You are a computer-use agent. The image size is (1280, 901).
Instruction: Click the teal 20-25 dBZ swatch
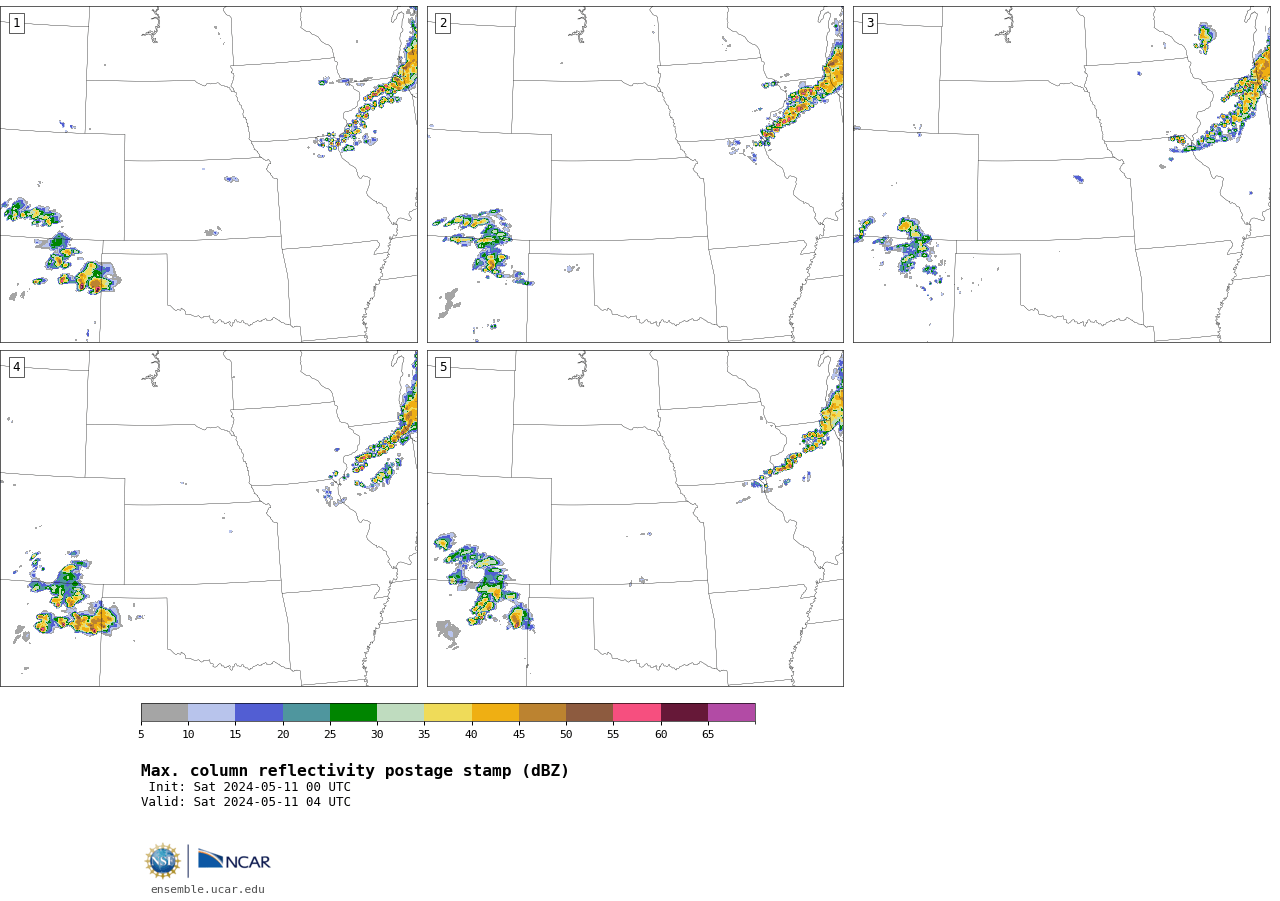(306, 712)
